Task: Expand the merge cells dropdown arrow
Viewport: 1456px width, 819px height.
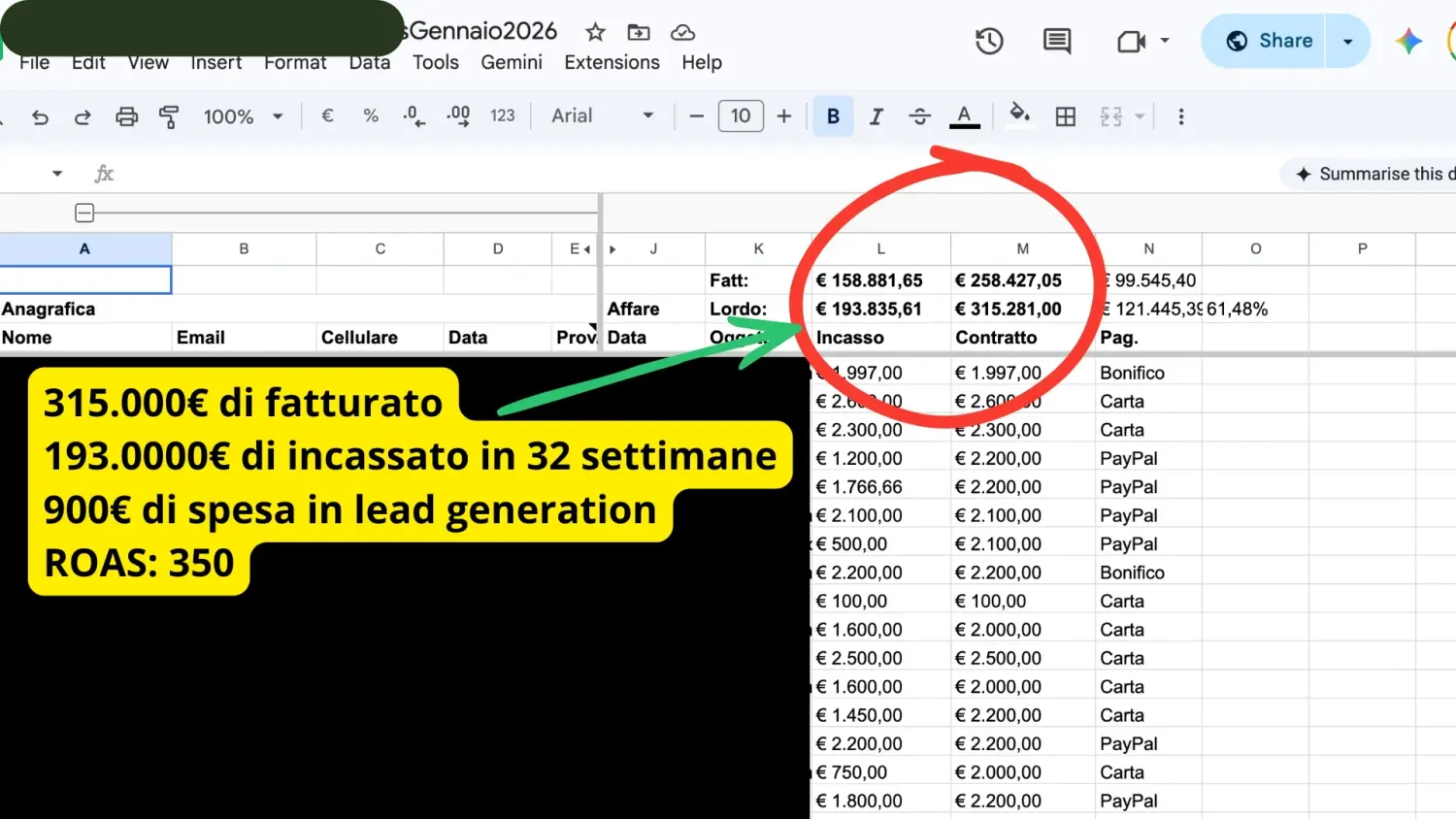Action: (x=1140, y=116)
